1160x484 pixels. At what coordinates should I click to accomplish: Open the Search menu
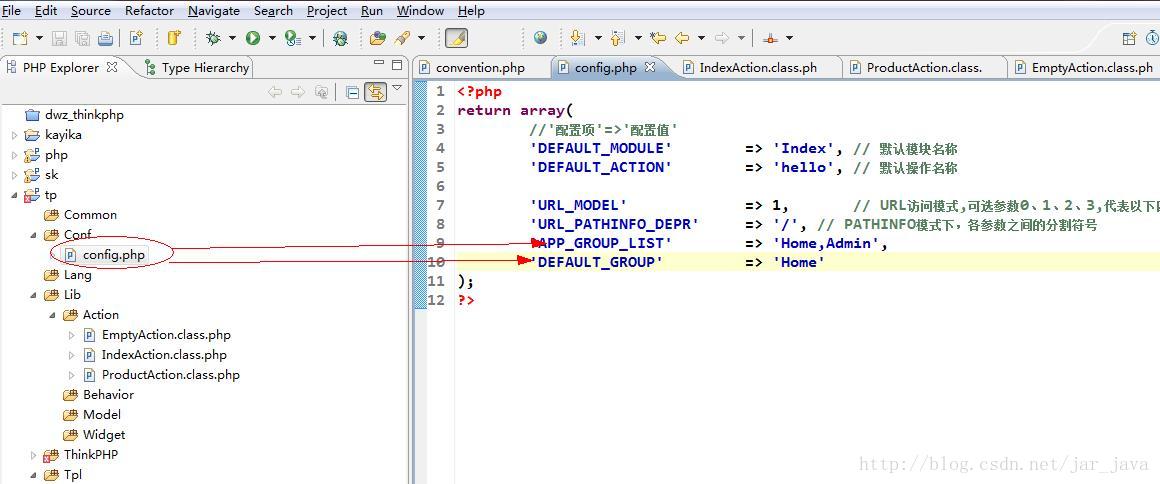[273, 10]
